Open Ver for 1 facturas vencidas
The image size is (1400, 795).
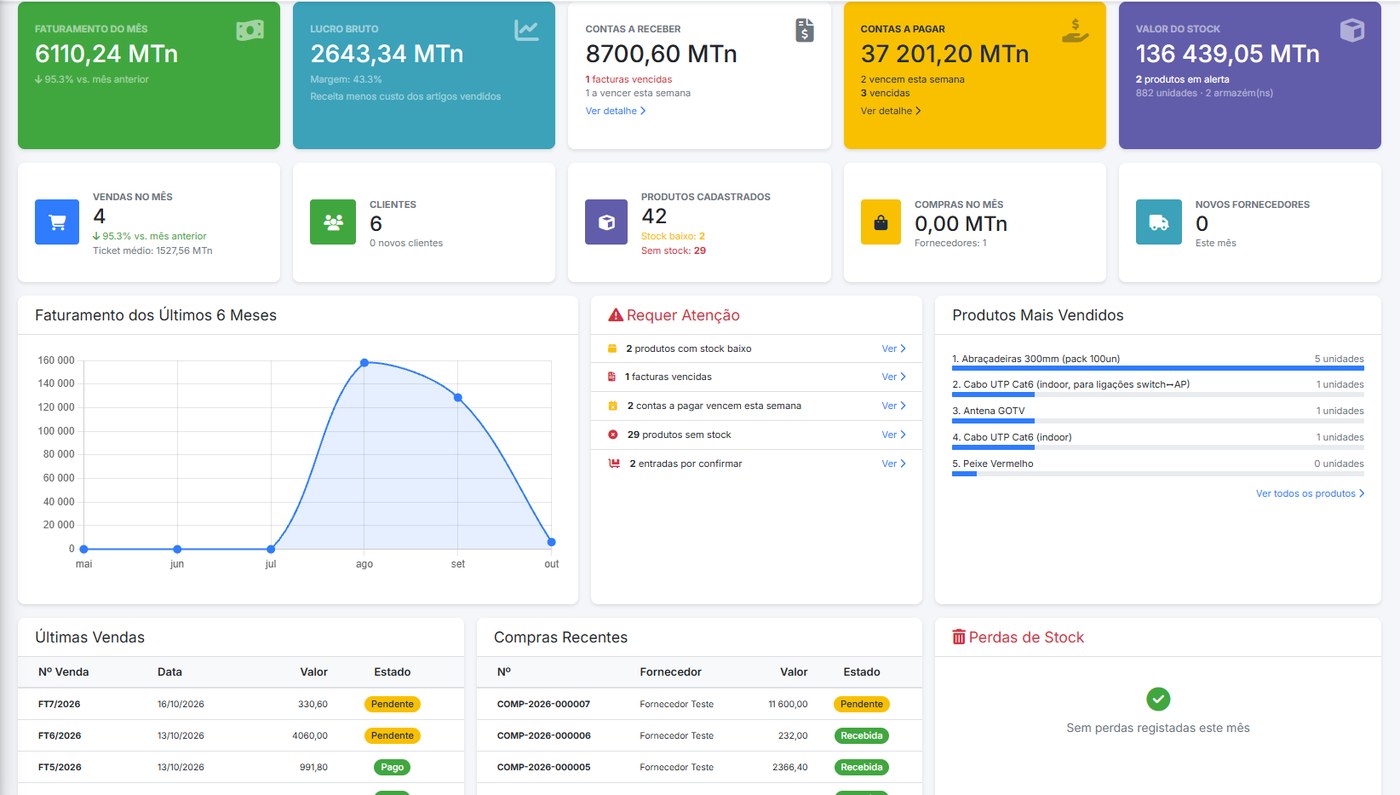[x=894, y=377]
